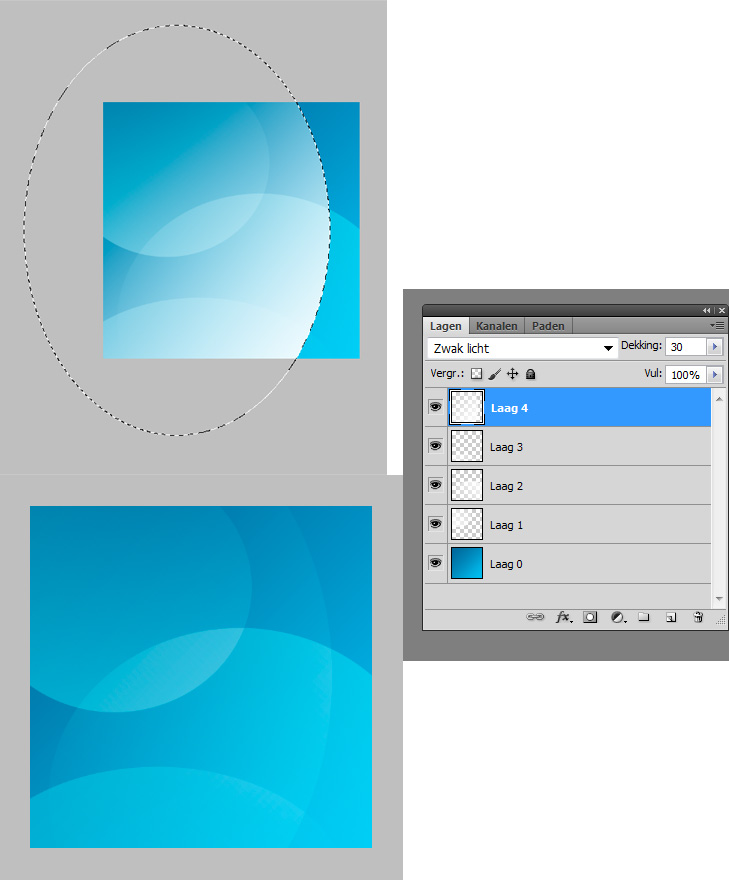Hide Laag 0 layer visibility
Viewport: 729px width, 880px height.
coord(435,562)
